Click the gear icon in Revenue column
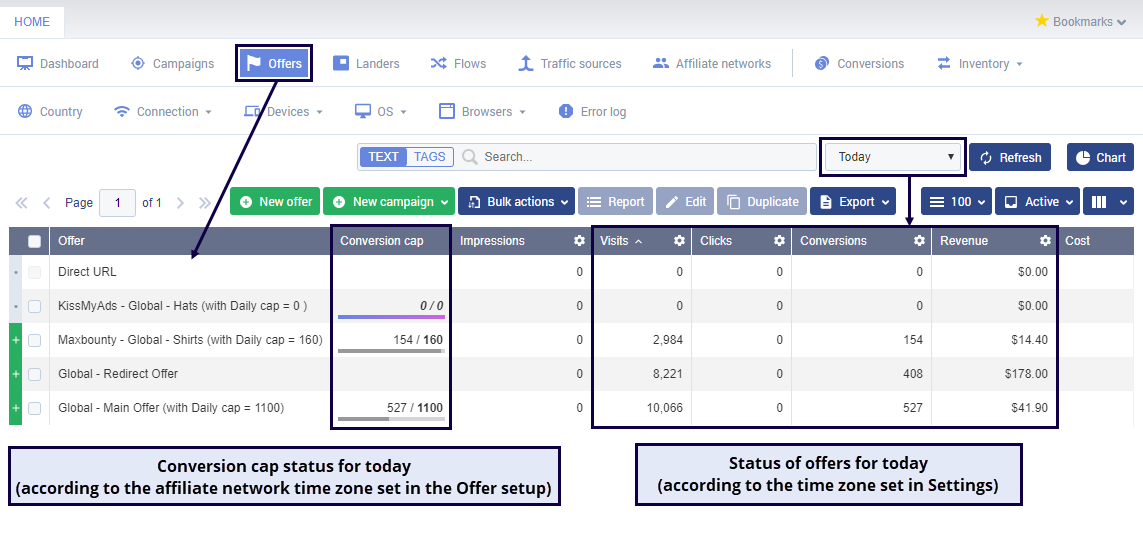1143x537 pixels. (1045, 241)
